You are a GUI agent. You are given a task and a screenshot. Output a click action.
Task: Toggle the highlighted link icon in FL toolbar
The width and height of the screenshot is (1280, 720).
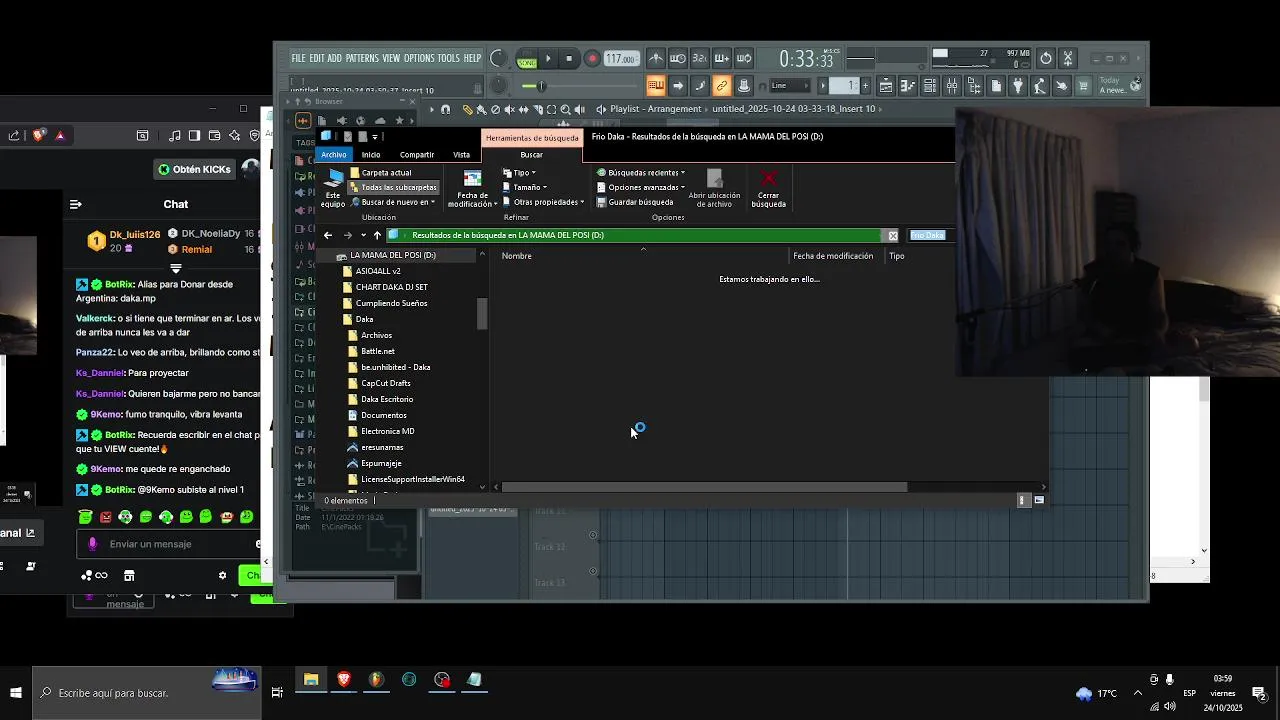[x=721, y=86]
